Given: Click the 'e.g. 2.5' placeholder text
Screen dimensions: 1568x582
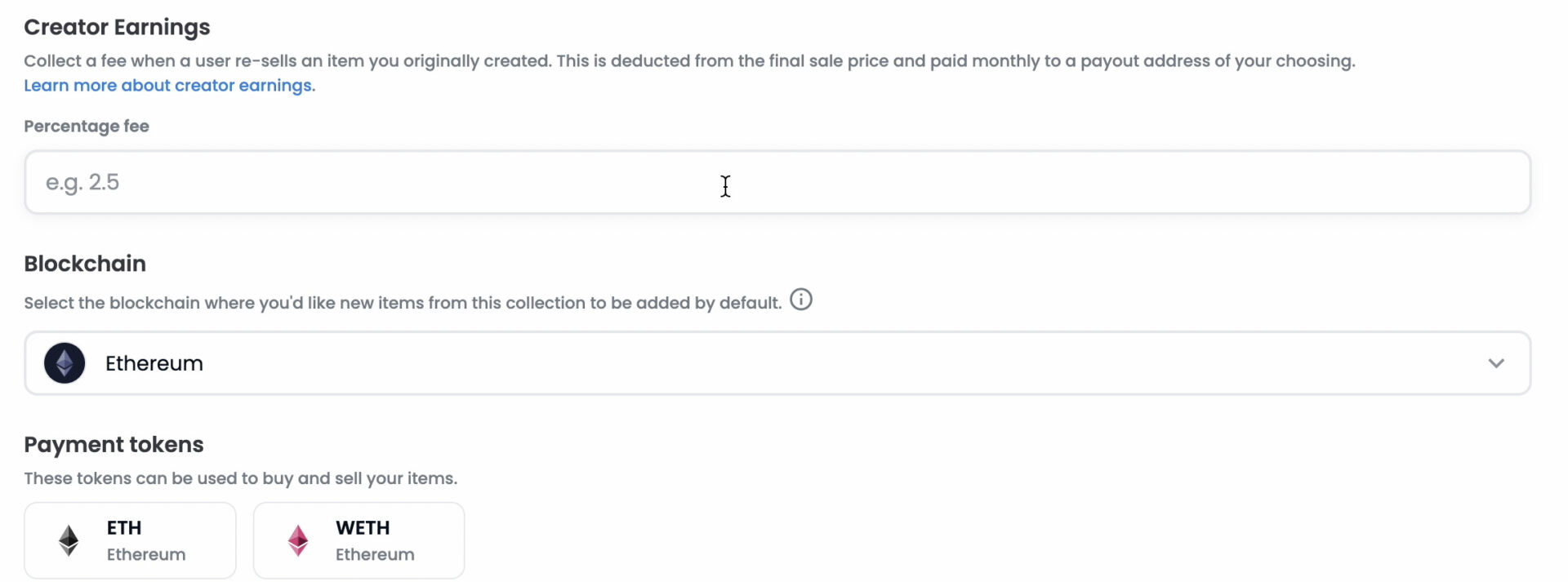Looking at the screenshot, I should tap(82, 182).
